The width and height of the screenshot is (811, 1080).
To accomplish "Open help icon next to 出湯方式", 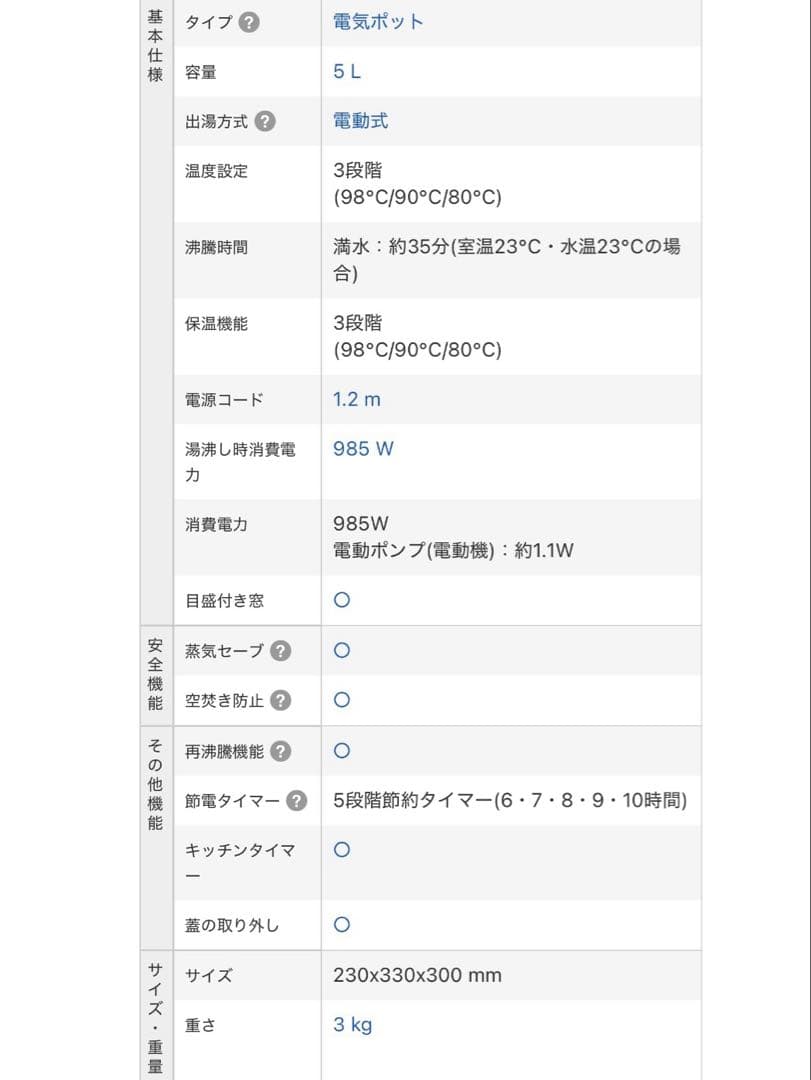I will click(265, 121).
